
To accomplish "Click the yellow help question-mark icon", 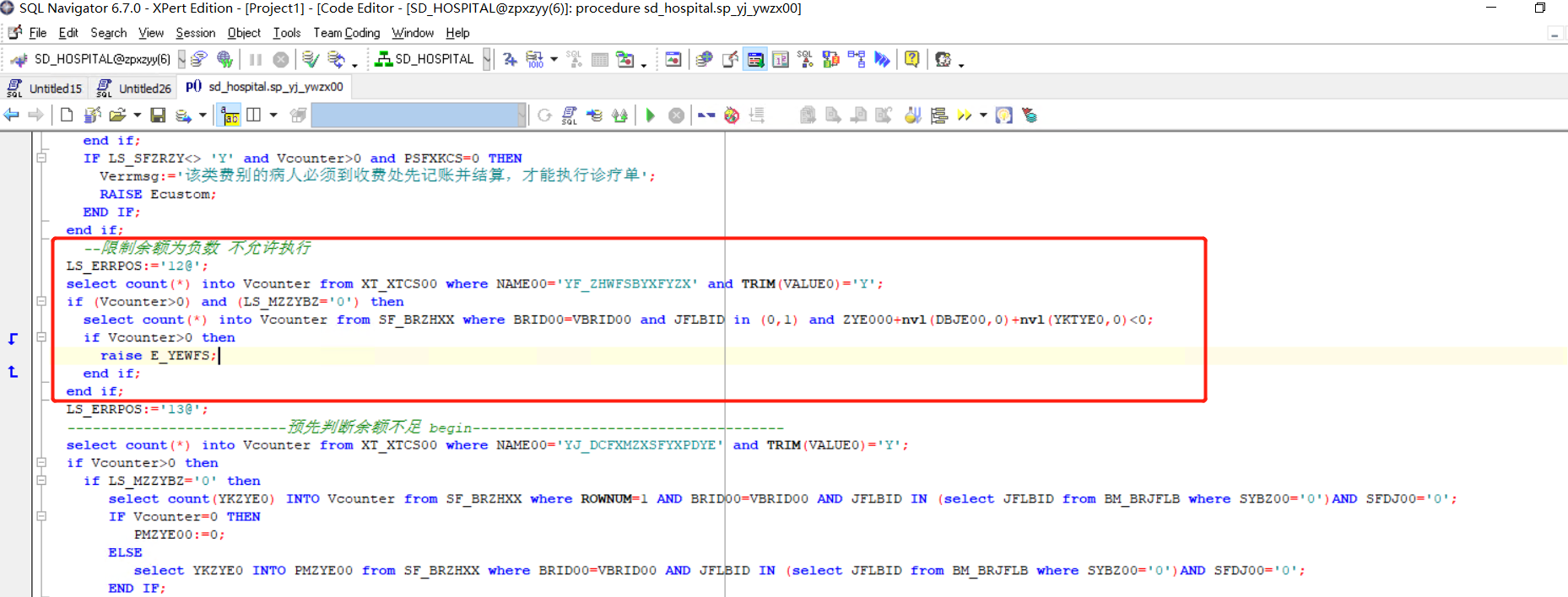I will pyautogui.click(x=912, y=59).
